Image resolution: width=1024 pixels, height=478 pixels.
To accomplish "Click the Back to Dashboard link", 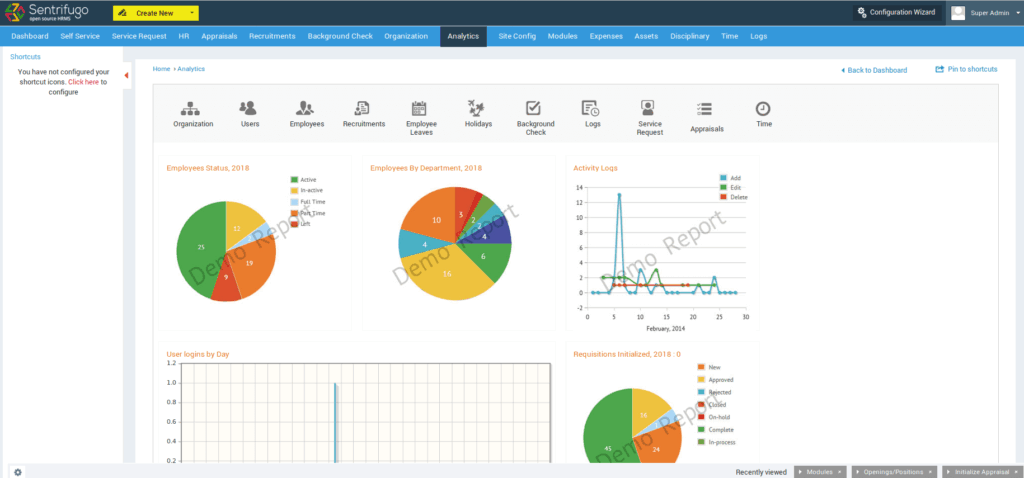I will pyautogui.click(x=874, y=70).
